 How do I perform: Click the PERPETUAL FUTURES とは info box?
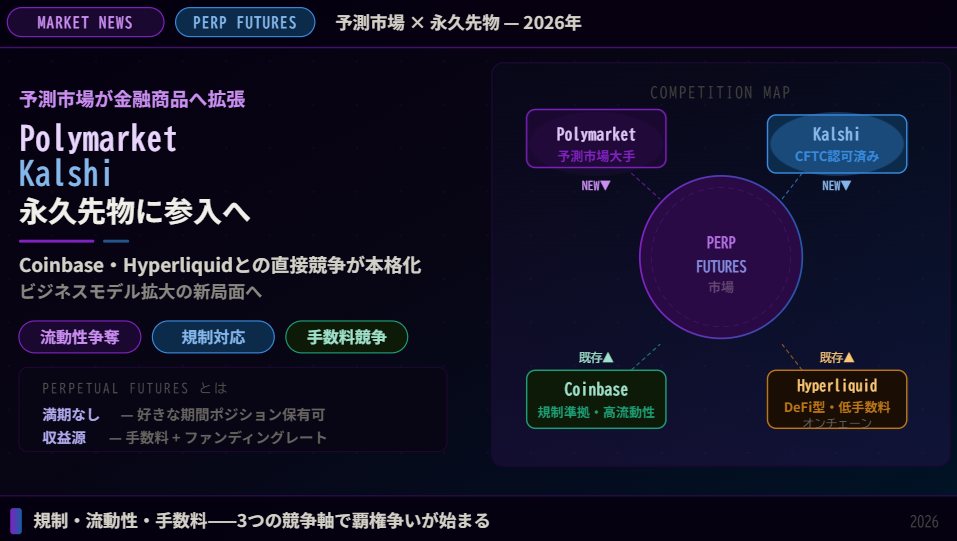(233, 409)
